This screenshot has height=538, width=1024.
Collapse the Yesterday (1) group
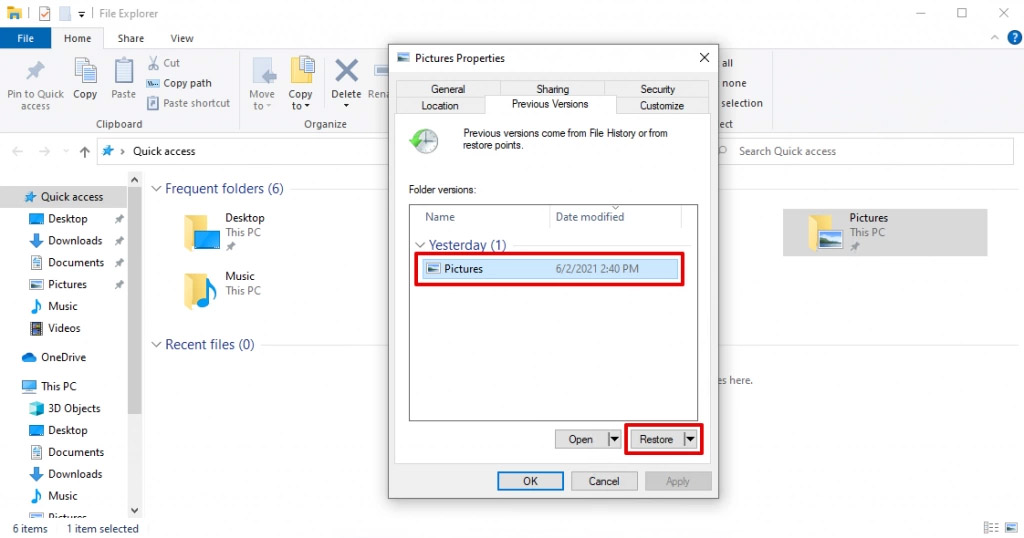tap(420, 245)
